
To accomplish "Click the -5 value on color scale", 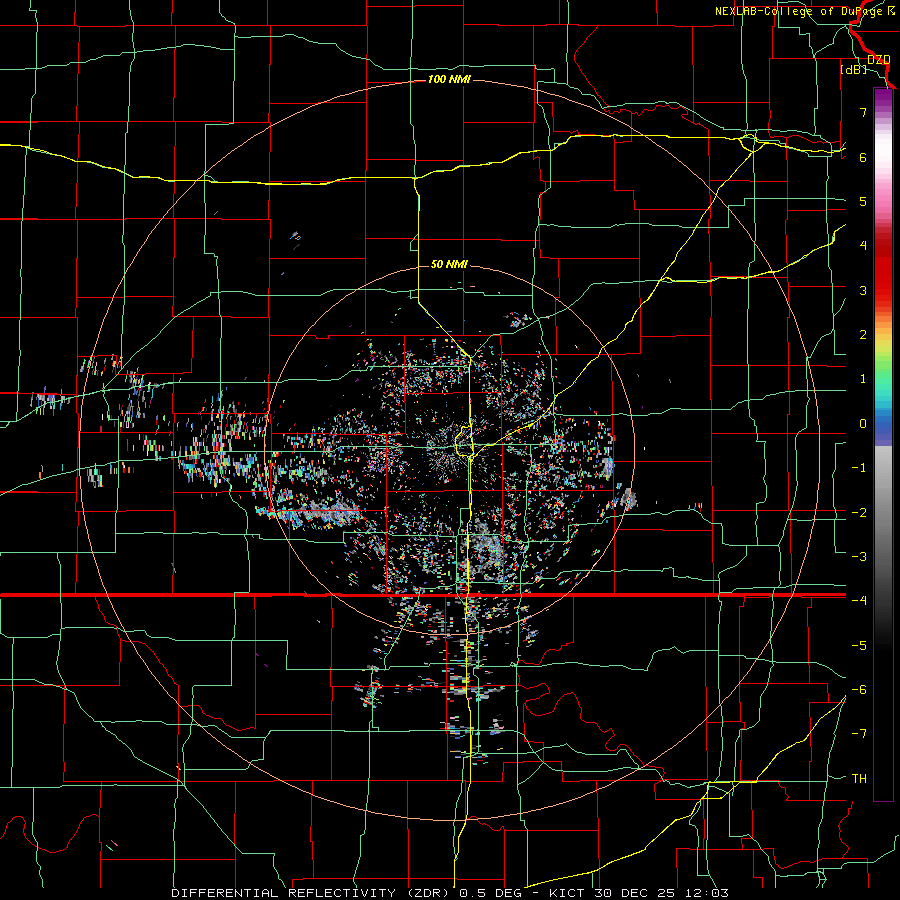I will coord(859,645).
